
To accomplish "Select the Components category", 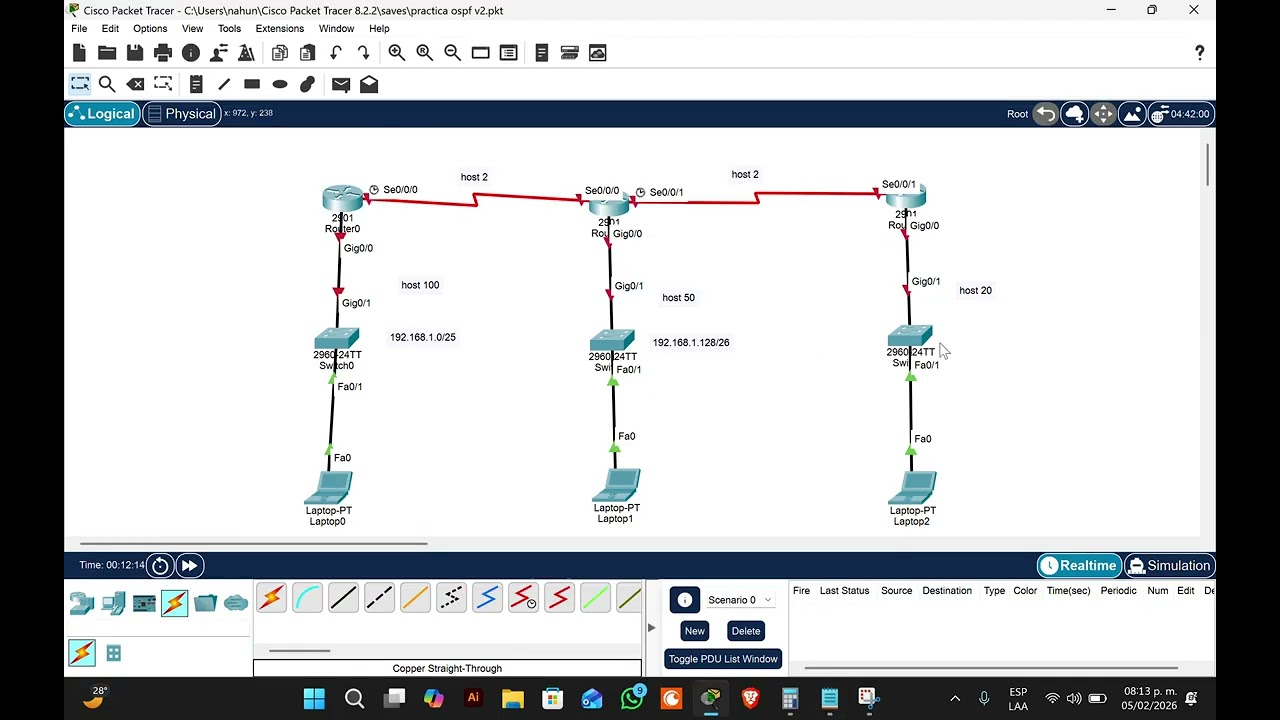I will pyautogui.click(x=144, y=603).
